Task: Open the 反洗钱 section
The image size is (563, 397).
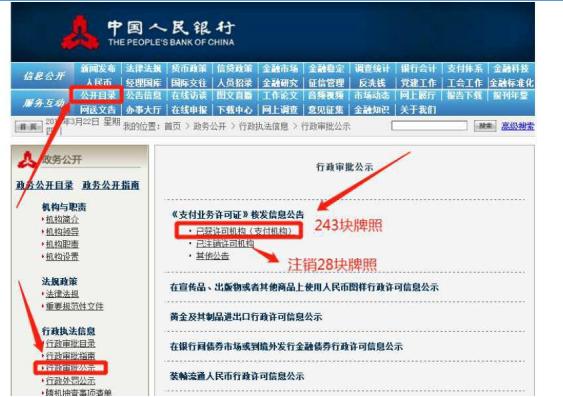Action: tap(372, 83)
